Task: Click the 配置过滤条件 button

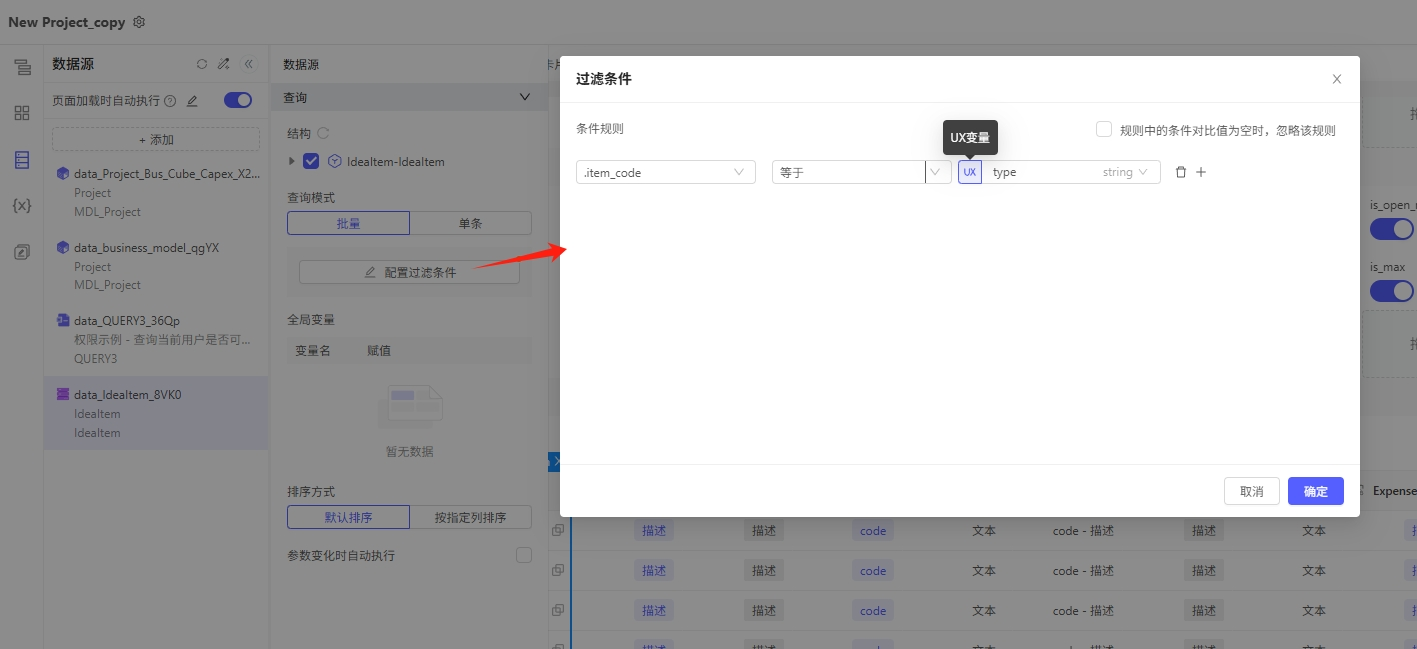Action: tap(409, 272)
